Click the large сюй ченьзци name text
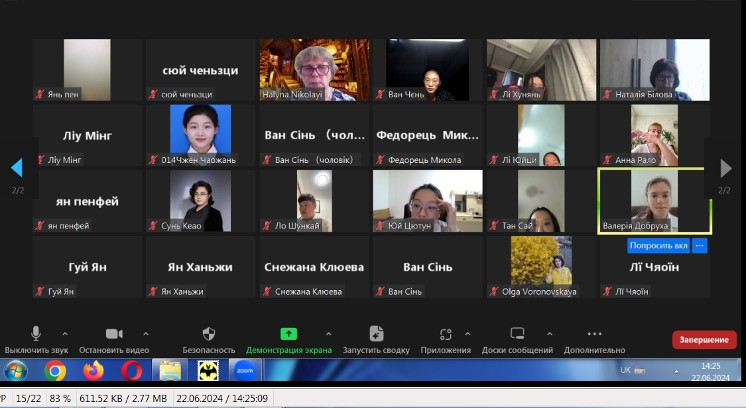Screen dimensions: 746x408 pyautogui.click(x=200, y=70)
